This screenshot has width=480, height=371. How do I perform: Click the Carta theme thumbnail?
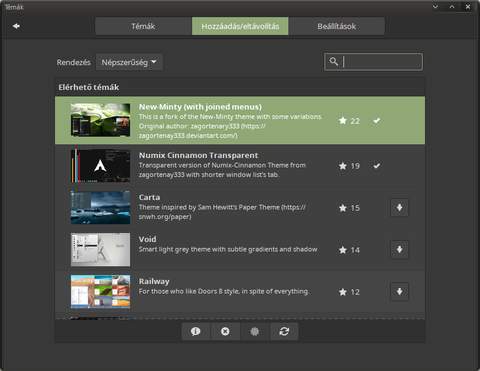click(100, 207)
